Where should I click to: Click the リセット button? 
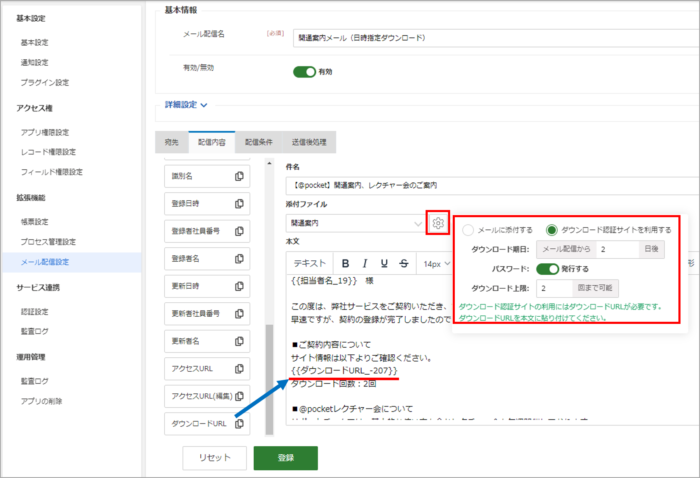point(215,458)
